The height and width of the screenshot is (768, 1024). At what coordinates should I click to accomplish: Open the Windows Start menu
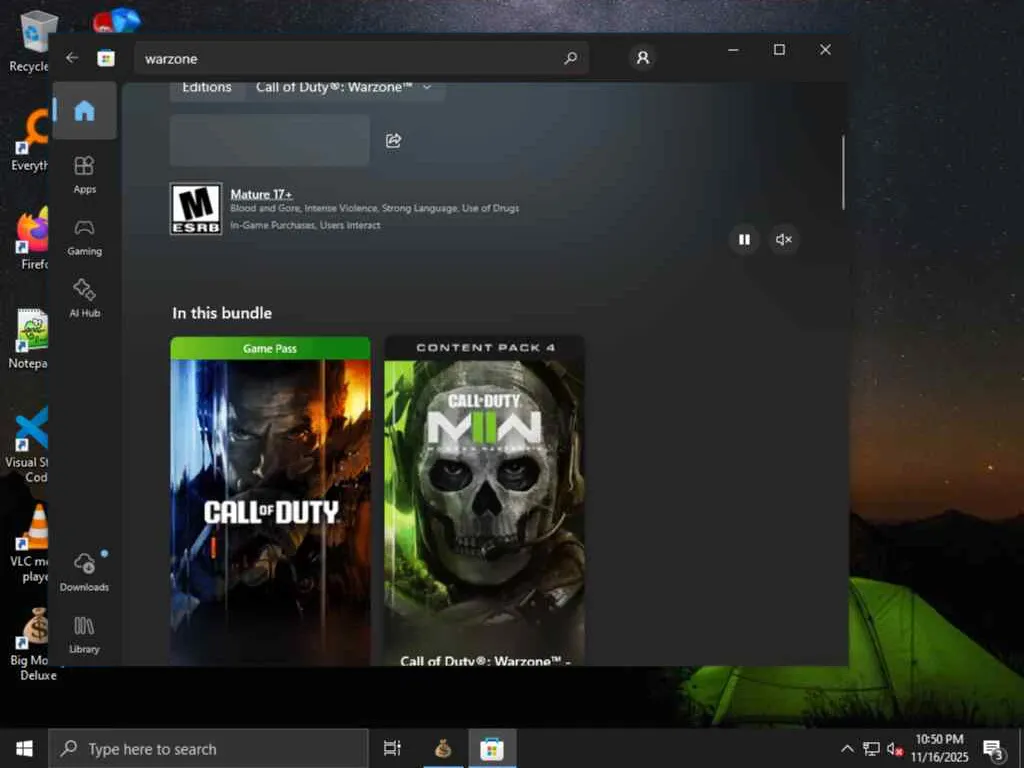click(24, 748)
